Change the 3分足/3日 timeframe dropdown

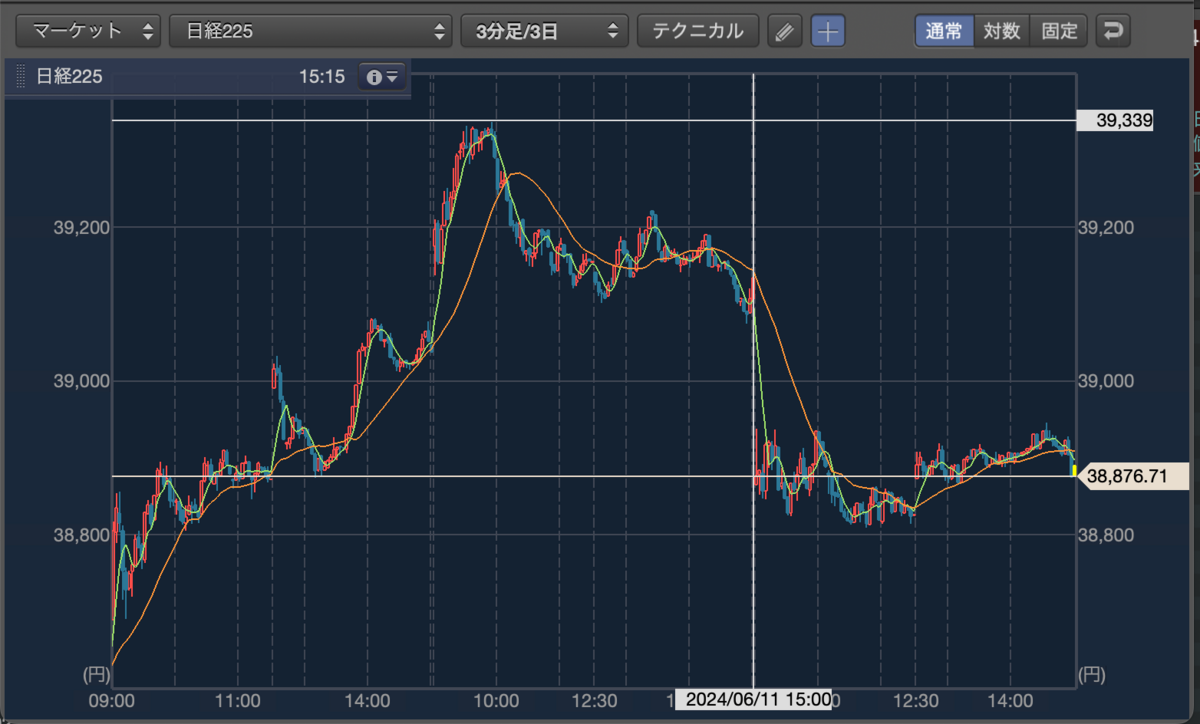pyautogui.click(x=544, y=31)
